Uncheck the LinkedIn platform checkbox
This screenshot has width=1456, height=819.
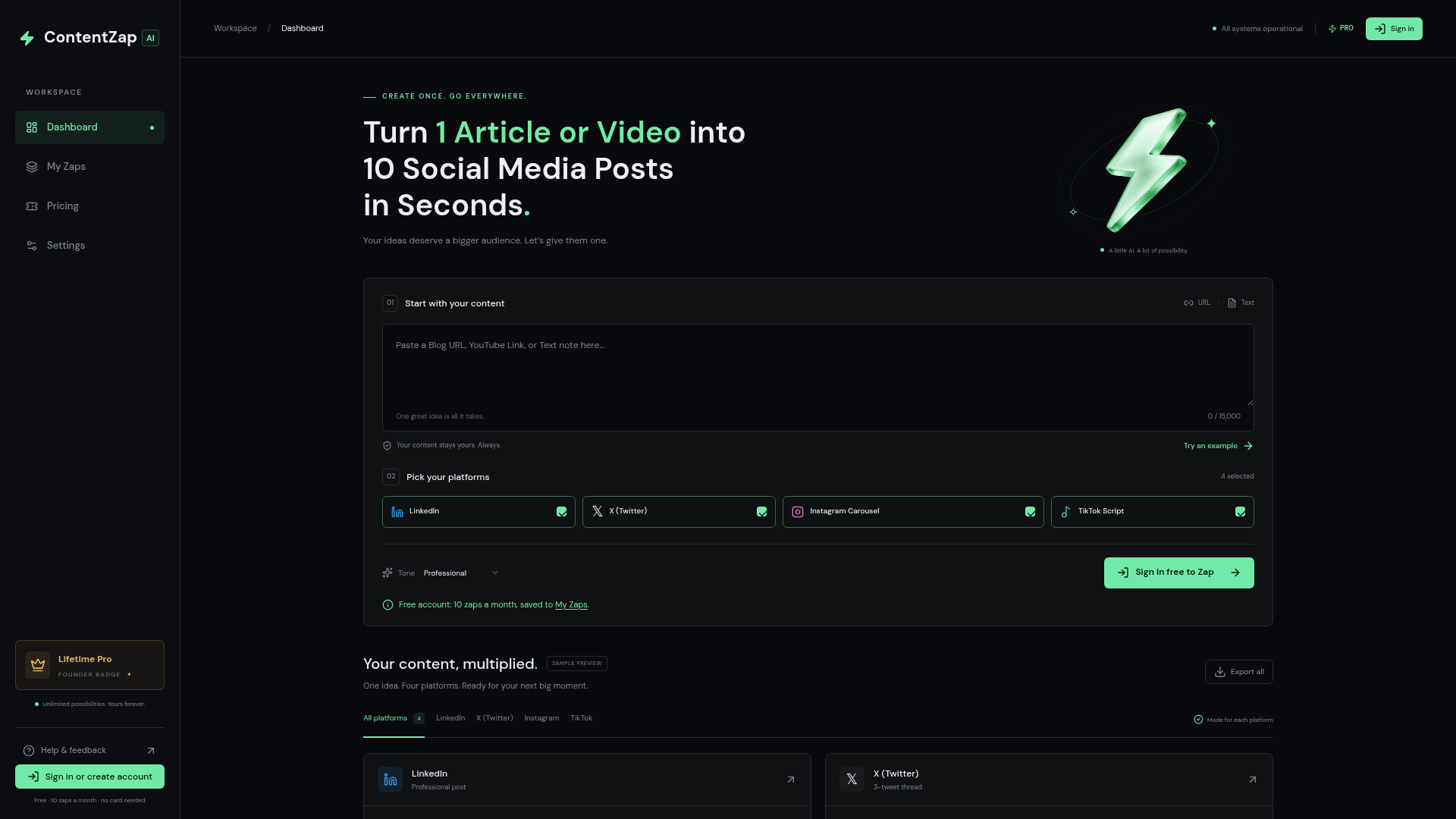click(562, 512)
